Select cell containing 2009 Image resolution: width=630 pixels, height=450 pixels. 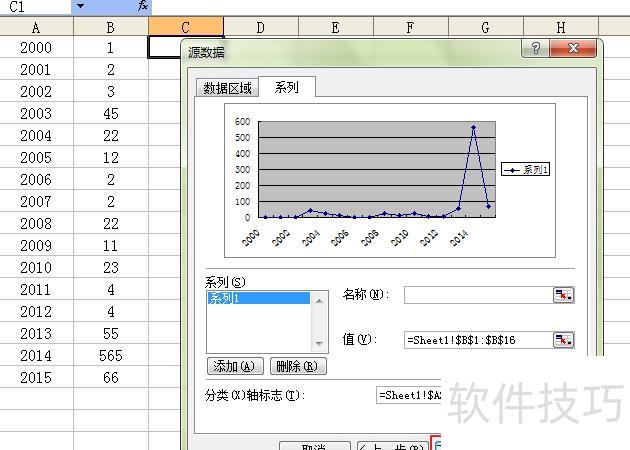tap(36, 245)
